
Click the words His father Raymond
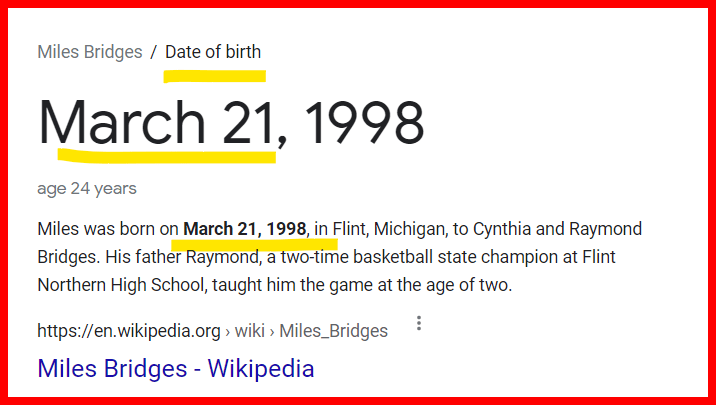coord(166,257)
